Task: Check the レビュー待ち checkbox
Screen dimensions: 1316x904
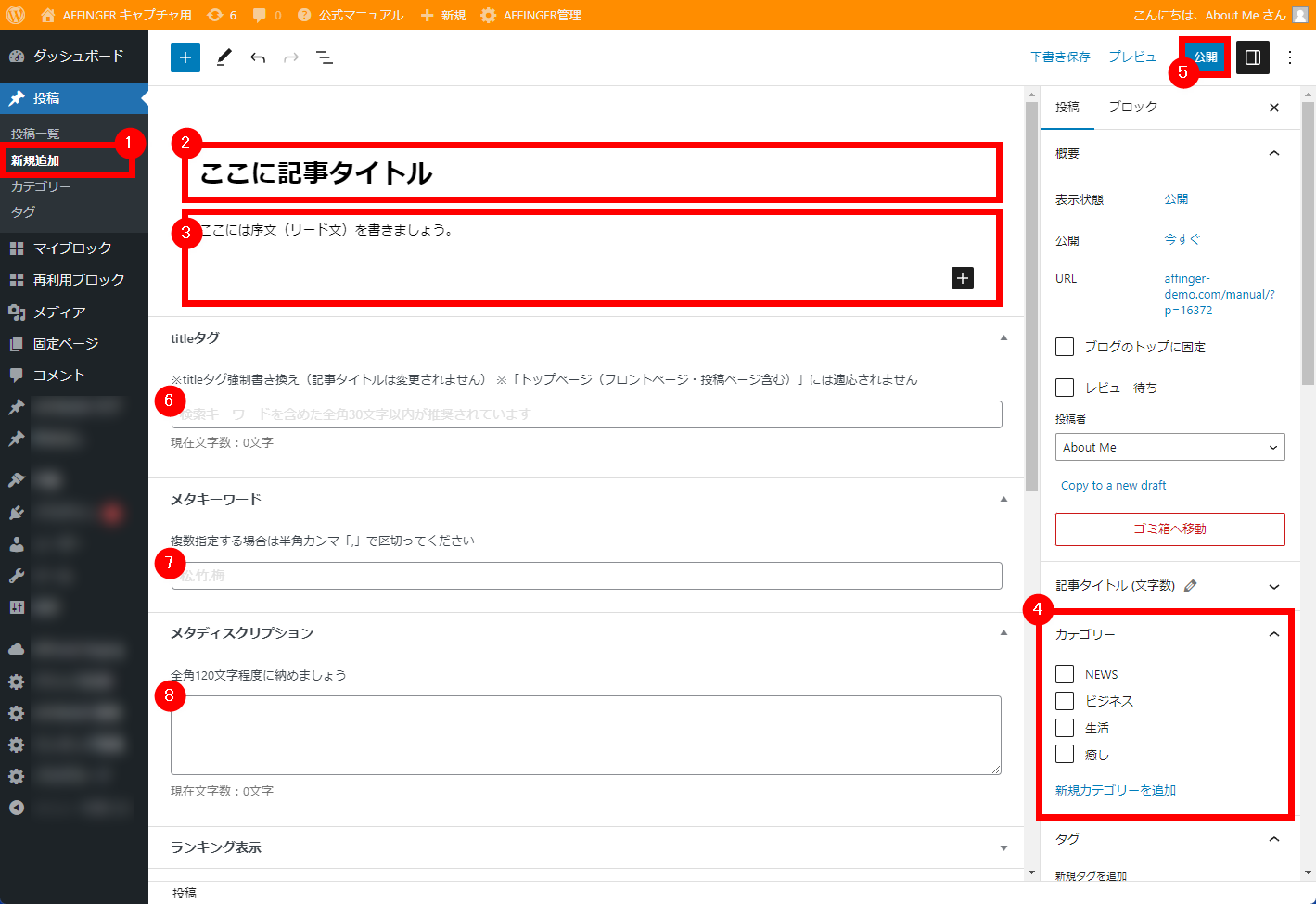Action: [x=1065, y=388]
